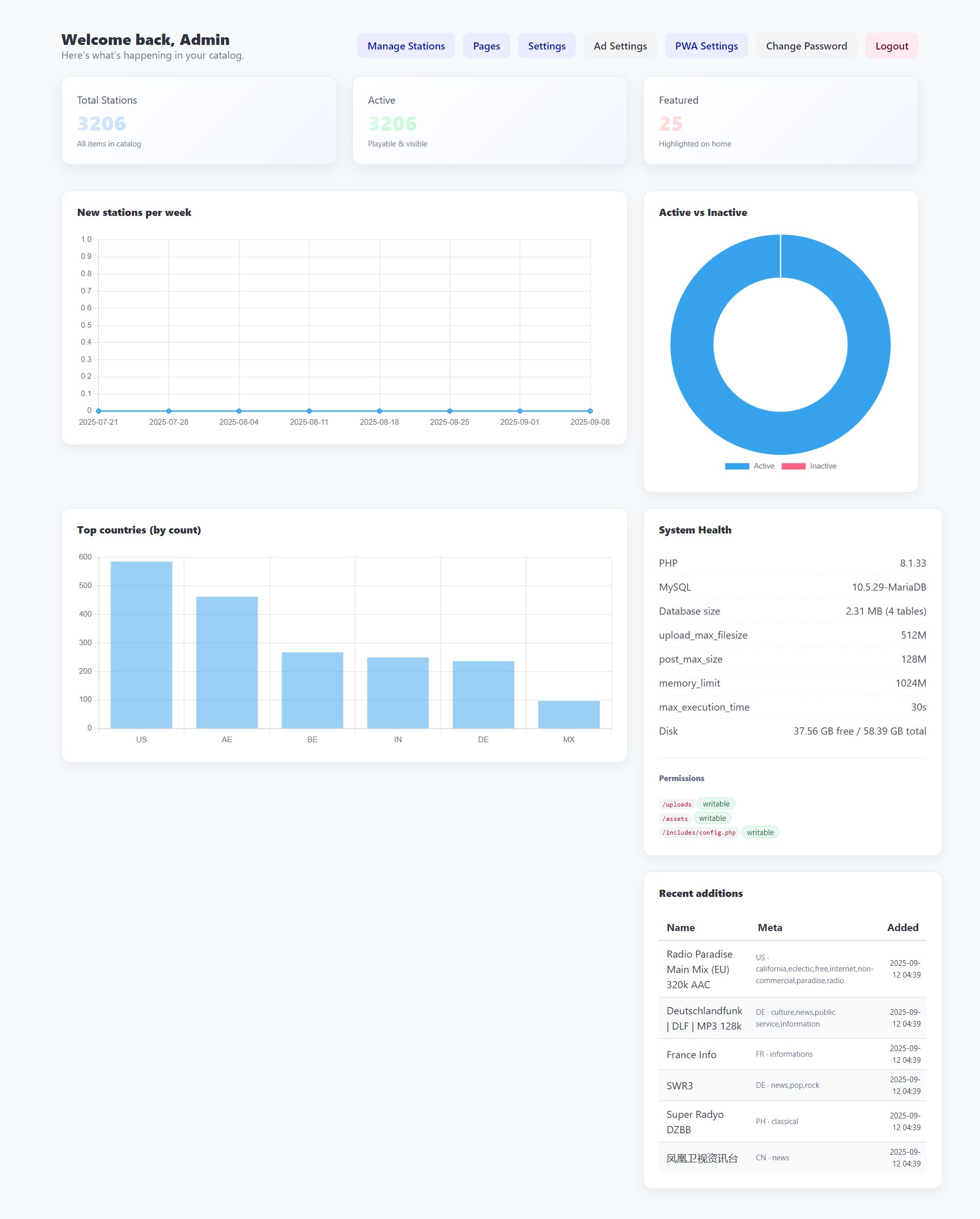980x1219 pixels.
Task: Open PWA Settings
Action: [x=705, y=46]
